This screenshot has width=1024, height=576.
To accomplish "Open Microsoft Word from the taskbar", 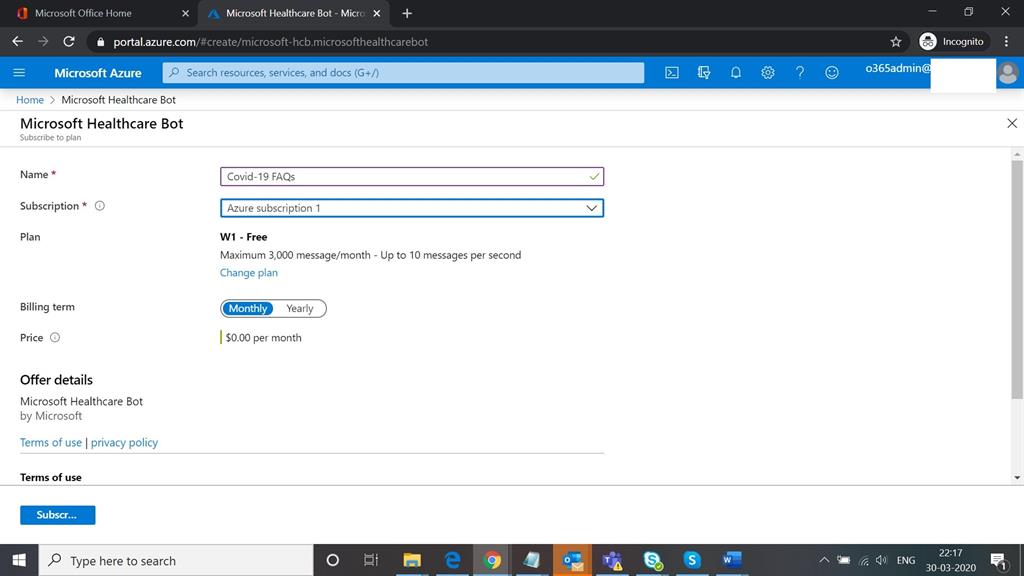I will click(x=732, y=560).
